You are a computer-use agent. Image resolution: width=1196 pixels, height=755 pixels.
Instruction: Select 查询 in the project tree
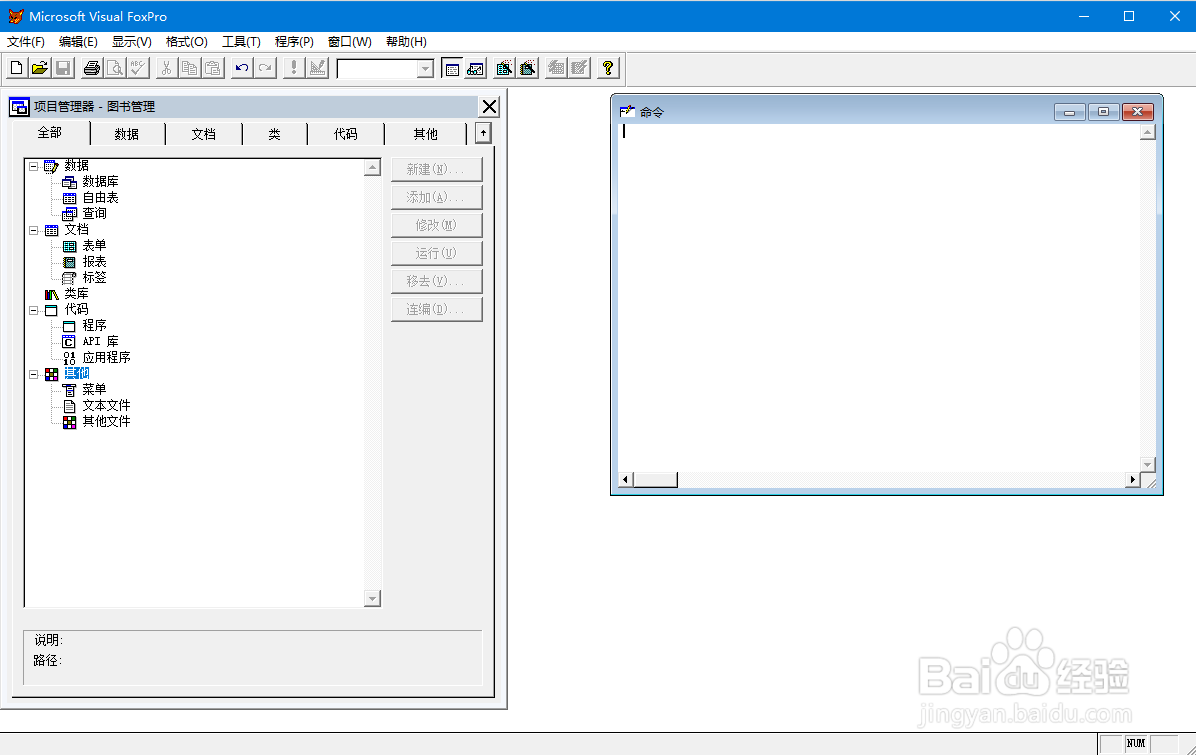coord(95,214)
